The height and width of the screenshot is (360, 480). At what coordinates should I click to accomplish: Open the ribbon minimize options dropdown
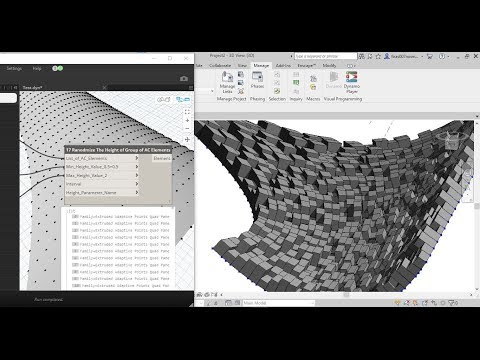351,66
